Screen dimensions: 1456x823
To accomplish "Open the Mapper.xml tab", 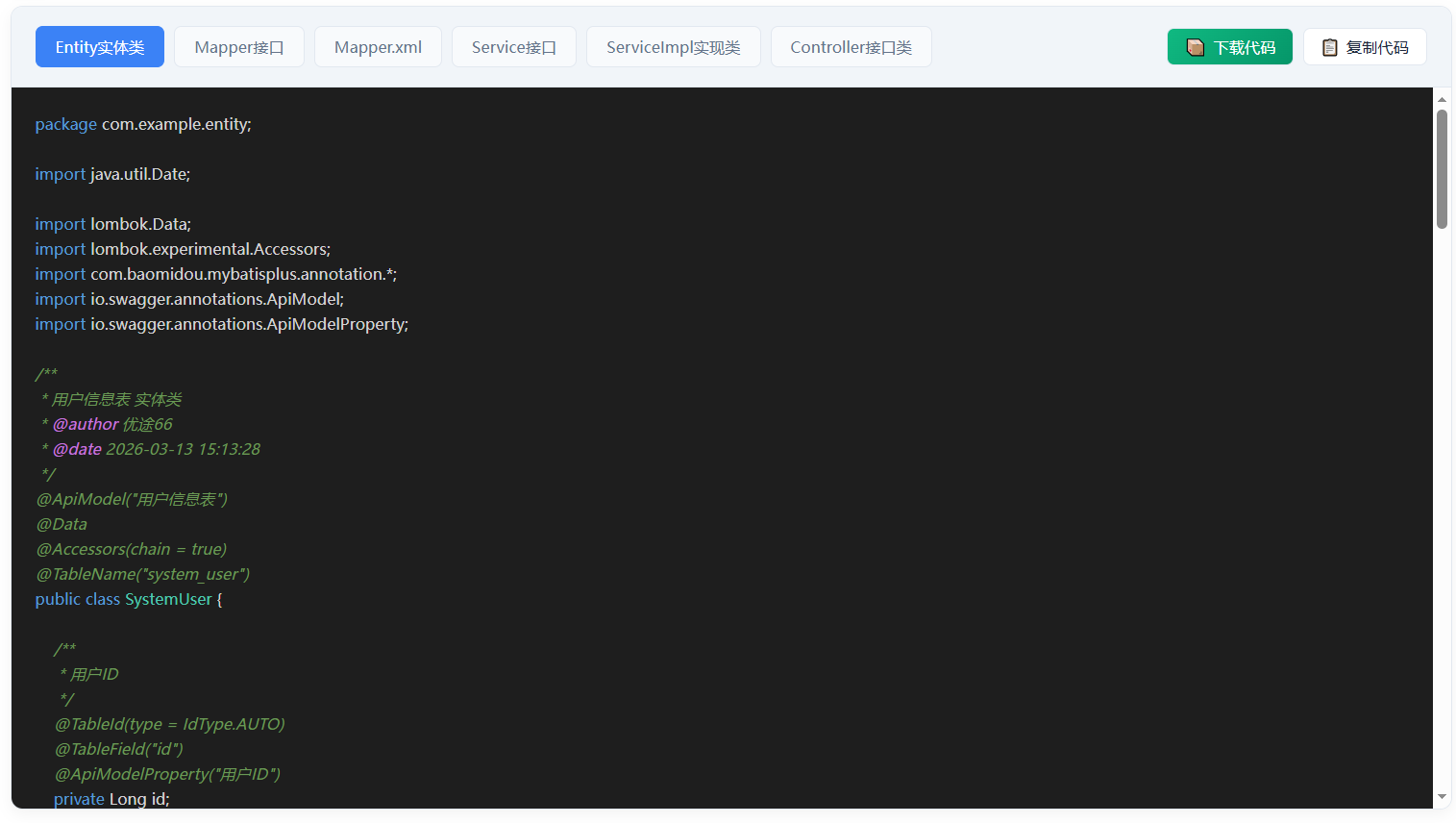I will pos(378,47).
